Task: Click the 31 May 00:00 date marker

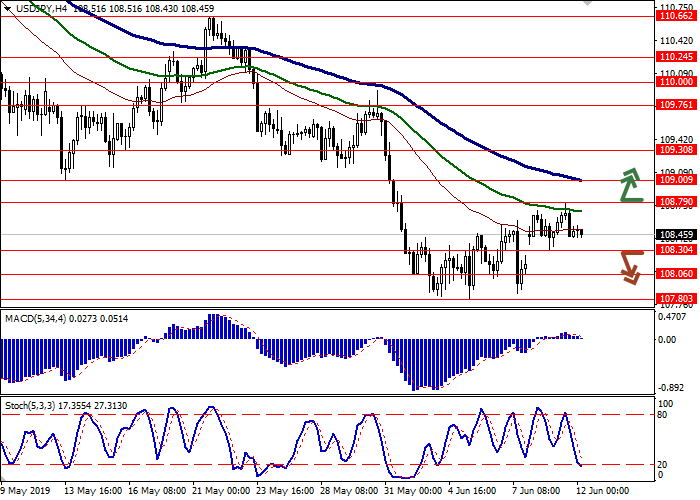Action: click(x=414, y=492)
